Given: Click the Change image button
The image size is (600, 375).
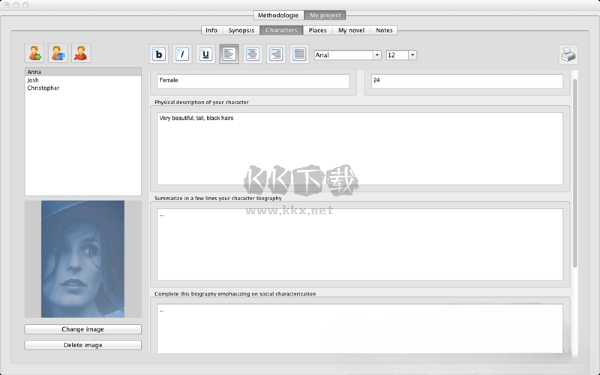Looking at the screenshot, I should (83, 329).
